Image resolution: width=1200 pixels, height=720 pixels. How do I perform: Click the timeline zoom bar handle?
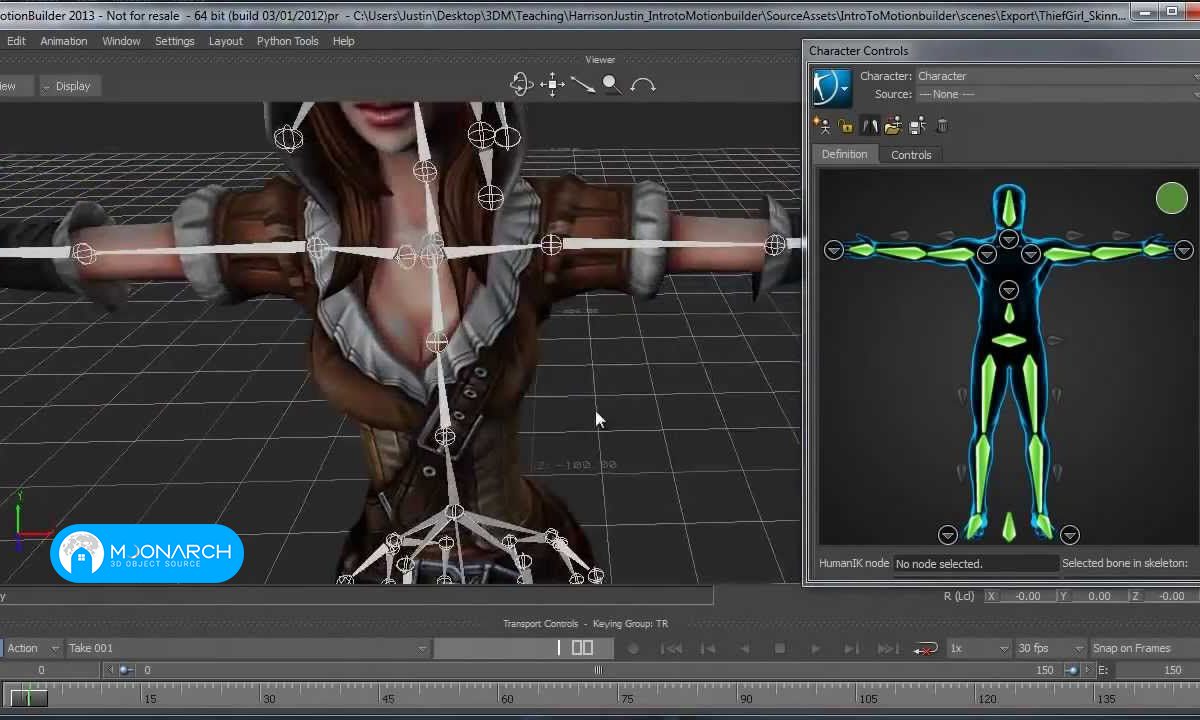point(599,670)
